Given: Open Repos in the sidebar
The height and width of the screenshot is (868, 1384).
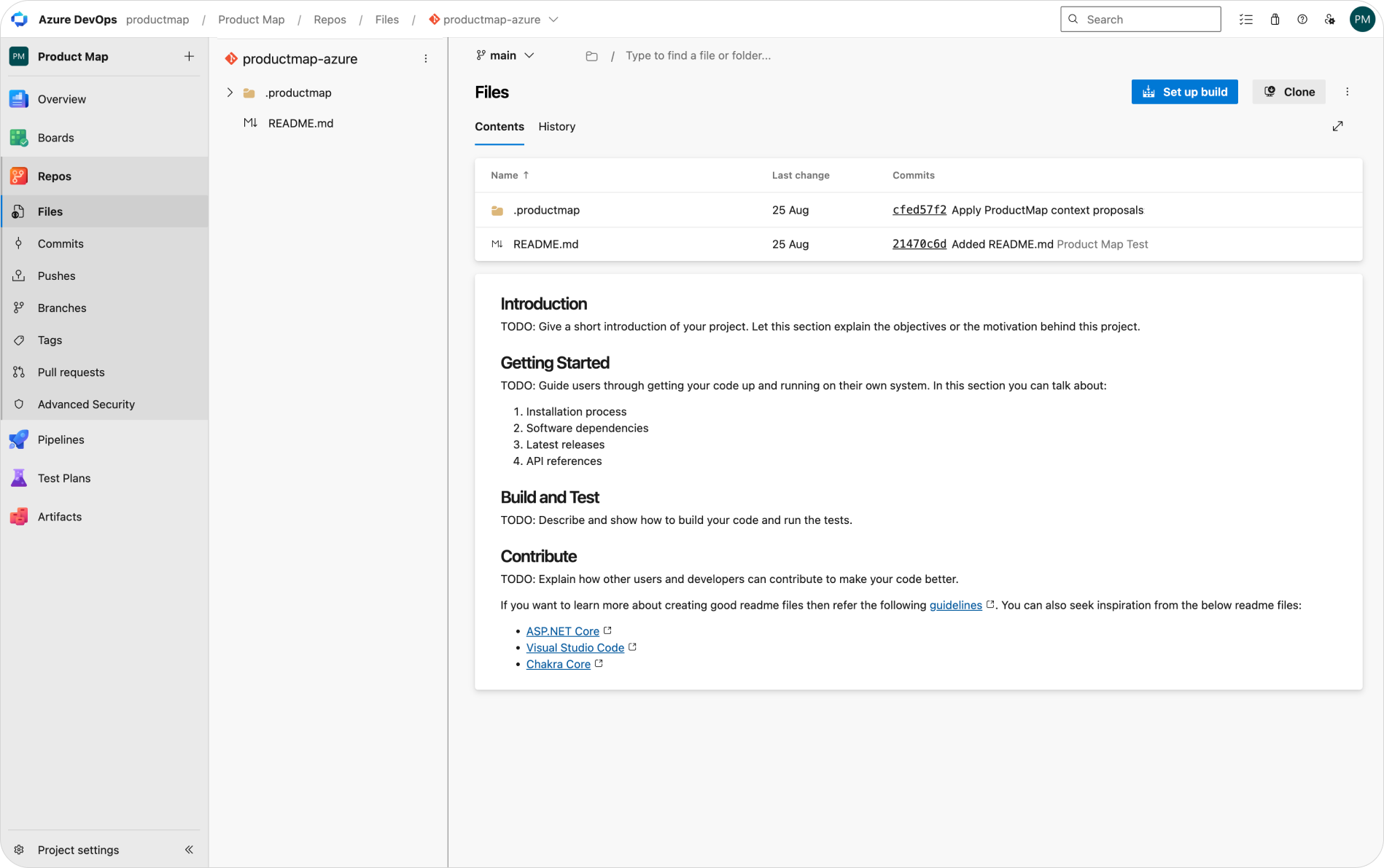Looking at the screenshot, I should click(x=104, y=176).
